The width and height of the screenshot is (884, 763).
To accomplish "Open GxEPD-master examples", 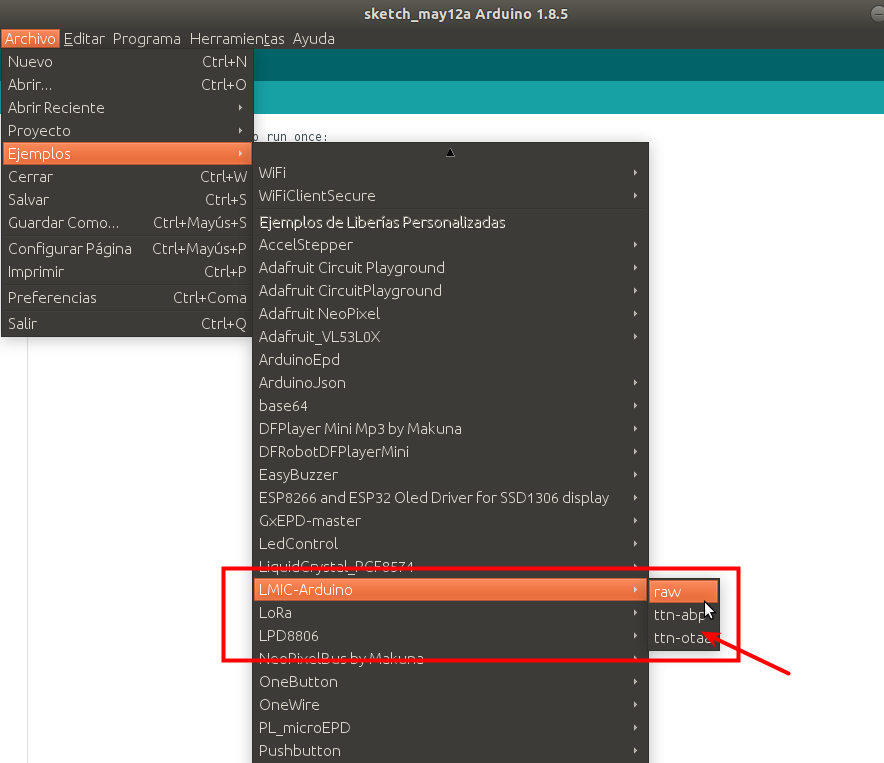I will tap(450, 521).
